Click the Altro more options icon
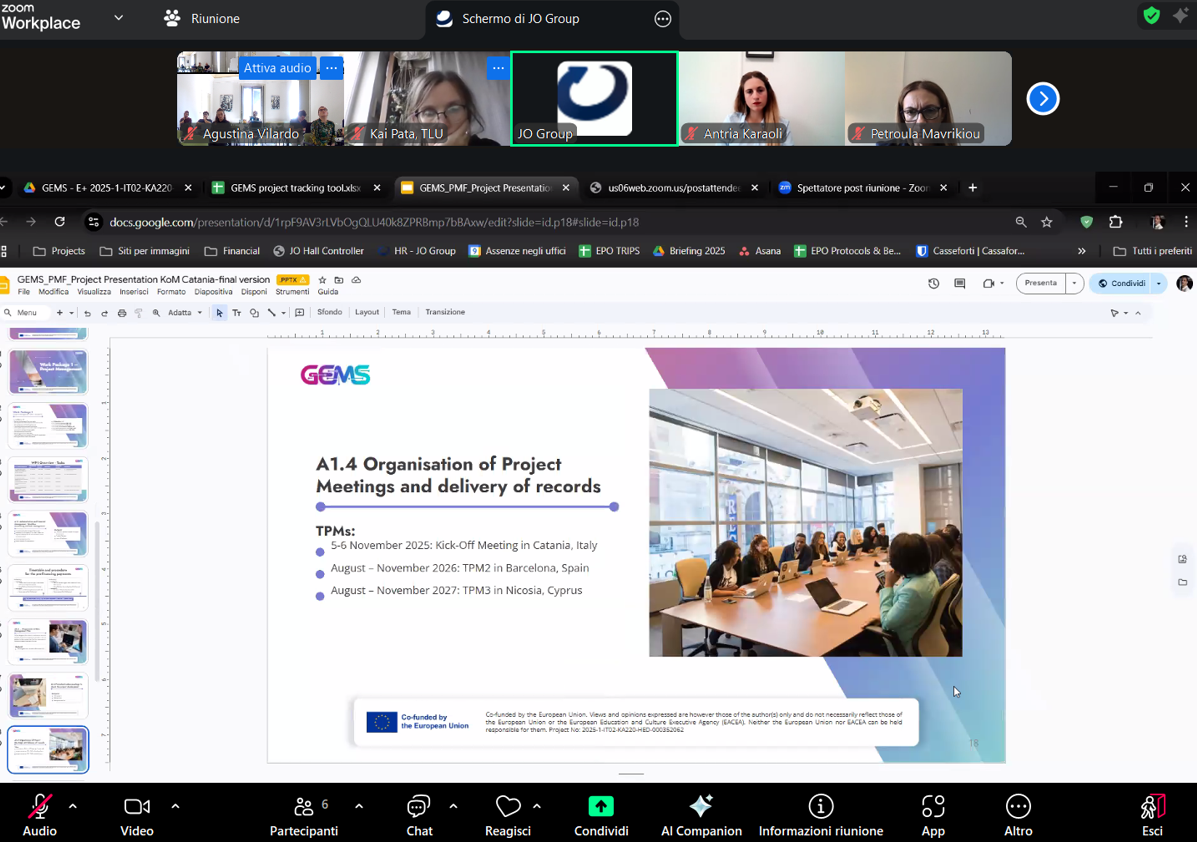1197x842 pixels. click(1018, 807)
